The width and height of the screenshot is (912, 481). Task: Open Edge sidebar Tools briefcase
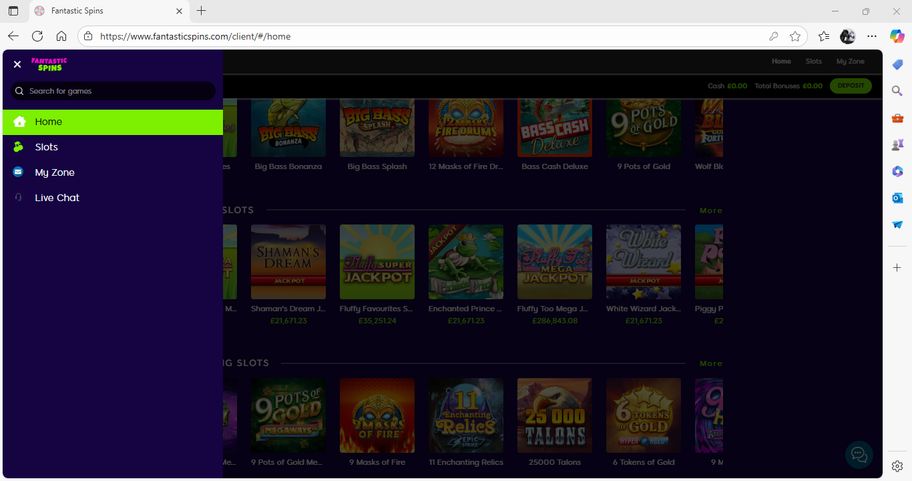[x=897, y=118]
